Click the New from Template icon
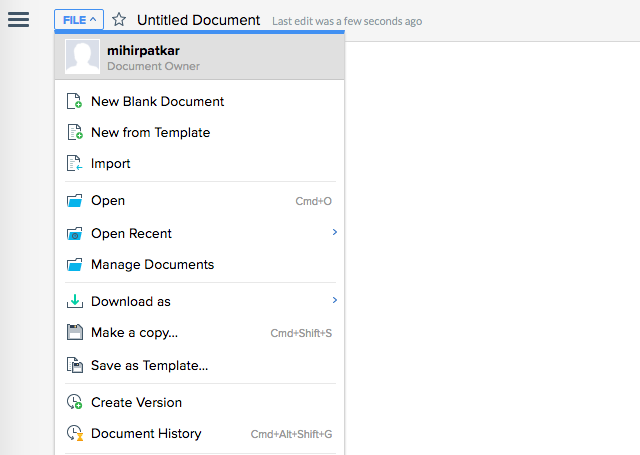The image size is (640, 455). click(x=75, y=132)
